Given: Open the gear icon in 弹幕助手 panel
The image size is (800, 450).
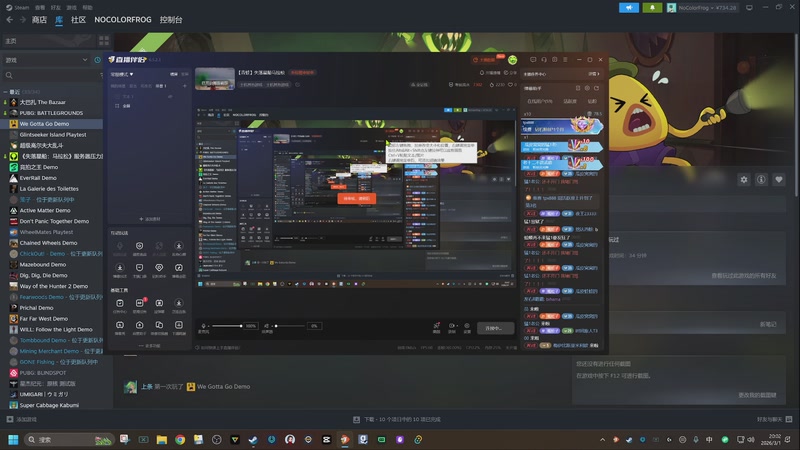Looking at the screenshot, I should (x=587, y=88).
